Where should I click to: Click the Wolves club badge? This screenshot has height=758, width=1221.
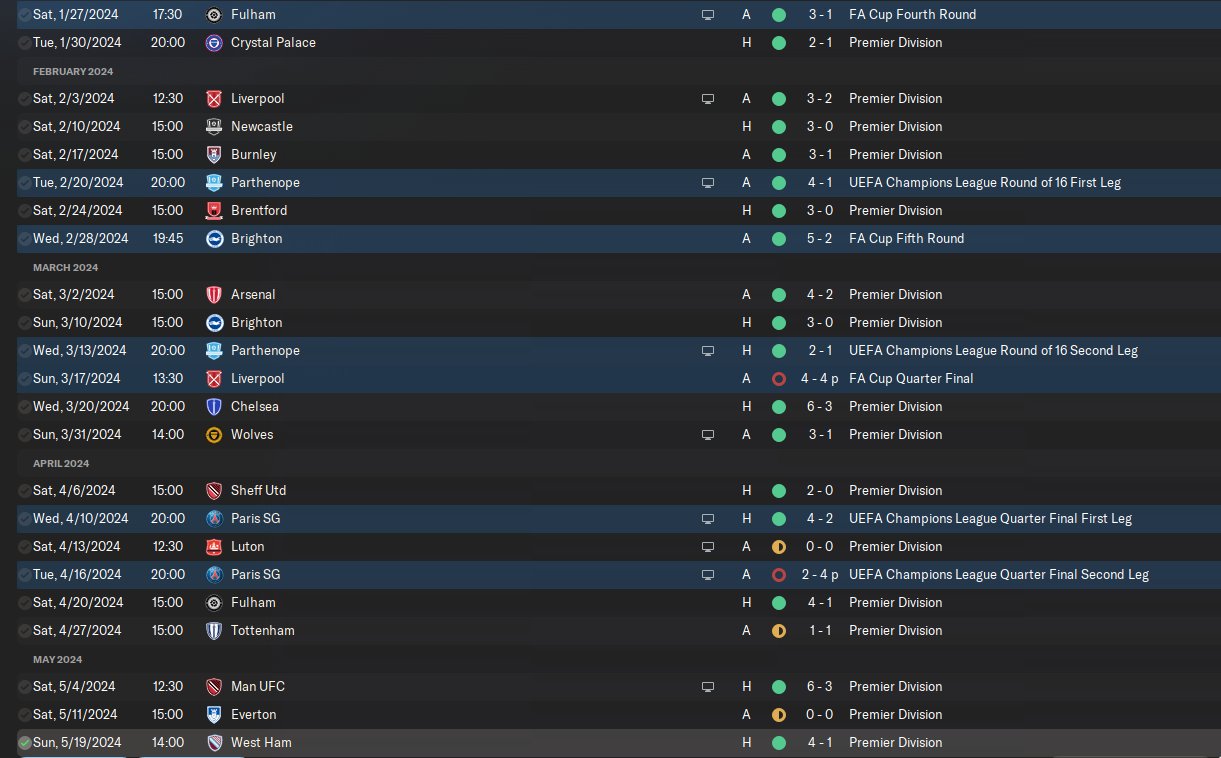(213, 435)
